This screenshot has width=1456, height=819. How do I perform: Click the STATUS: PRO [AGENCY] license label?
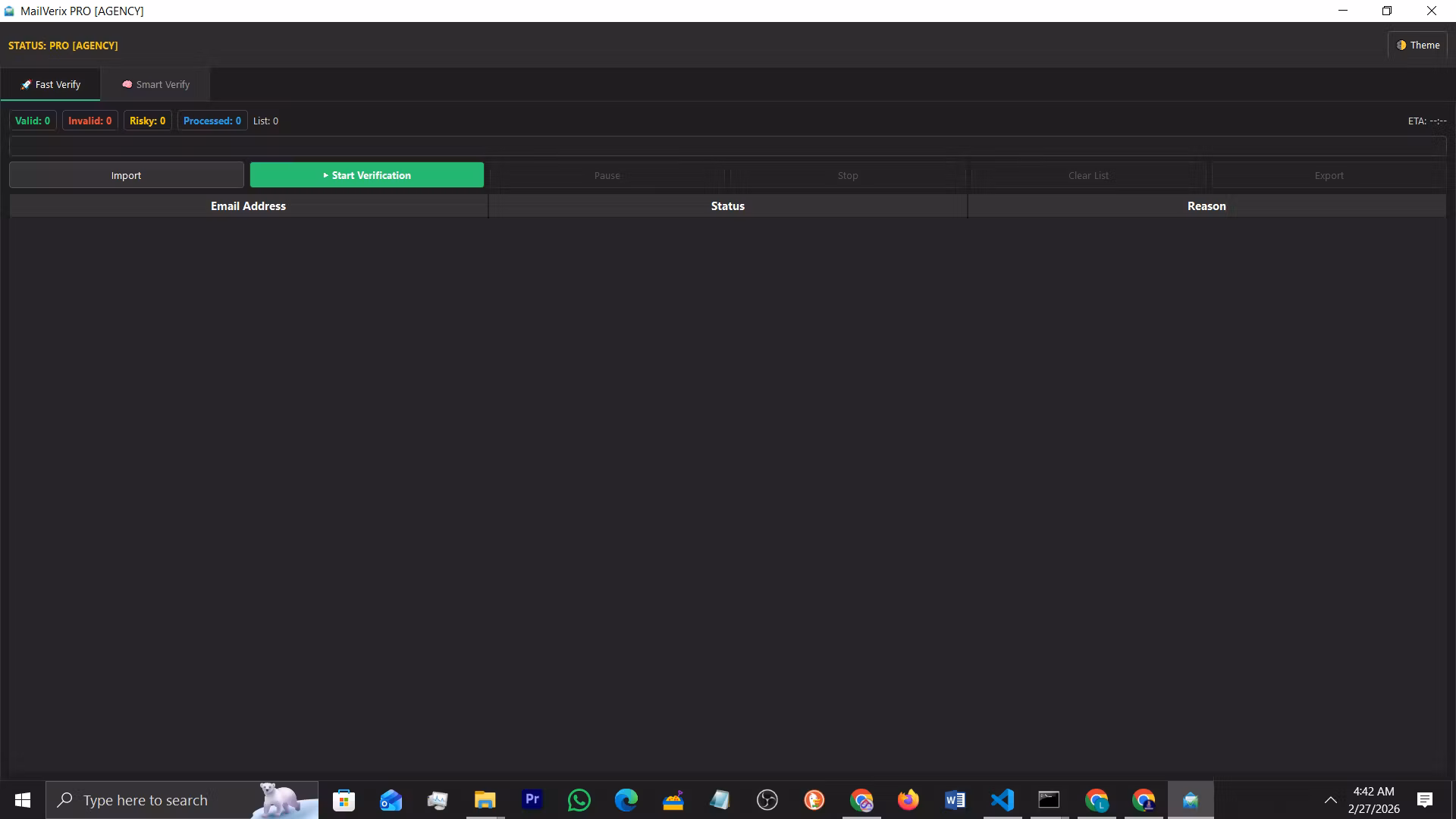click(x=63, y=45)
